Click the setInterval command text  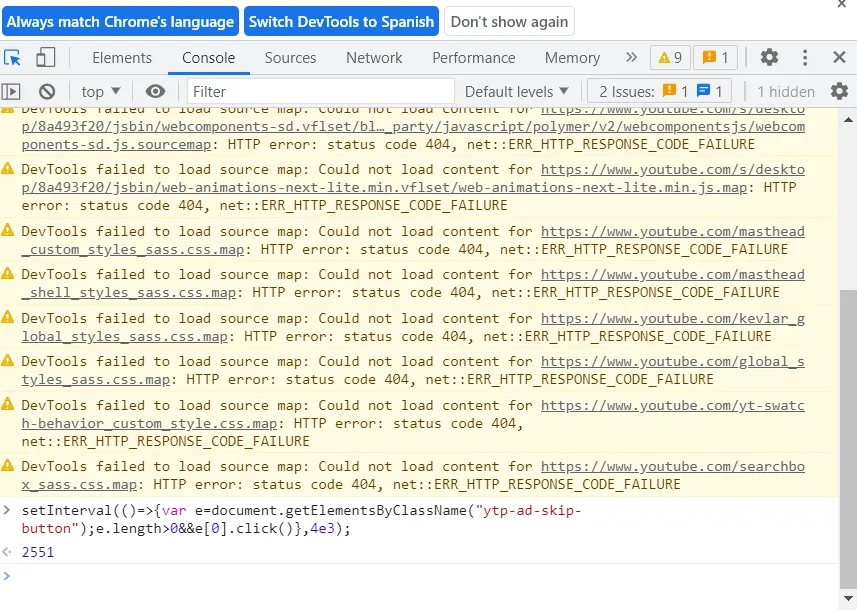tap(301, 519)
